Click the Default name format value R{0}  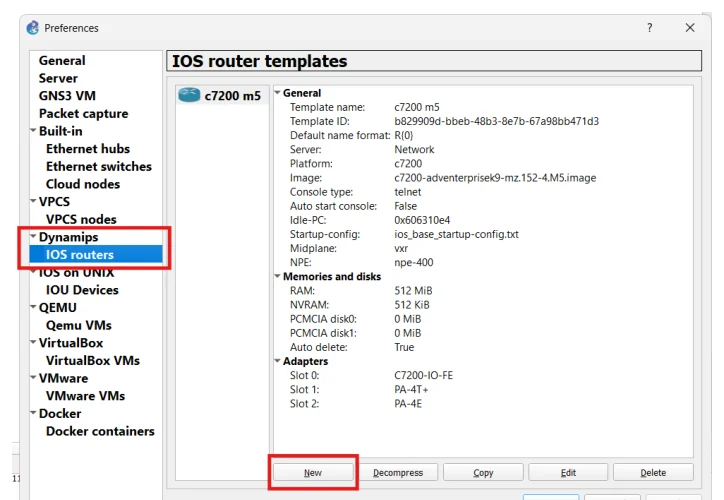click(404, 135)
